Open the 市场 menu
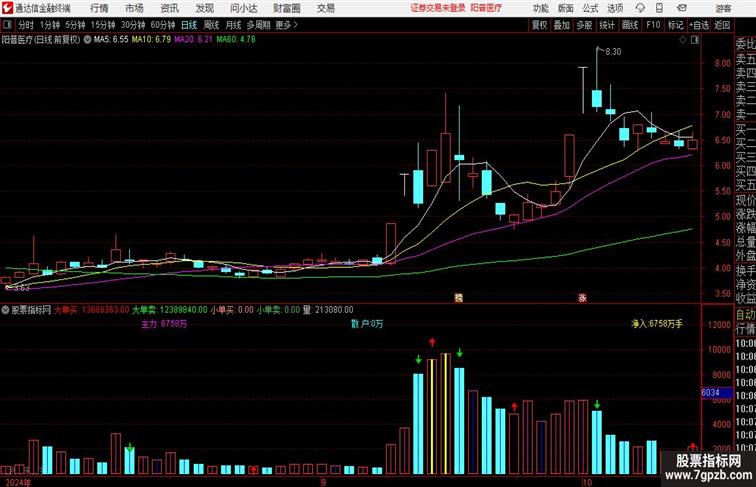This screenshot has width=756, height=487. (134, 8)
